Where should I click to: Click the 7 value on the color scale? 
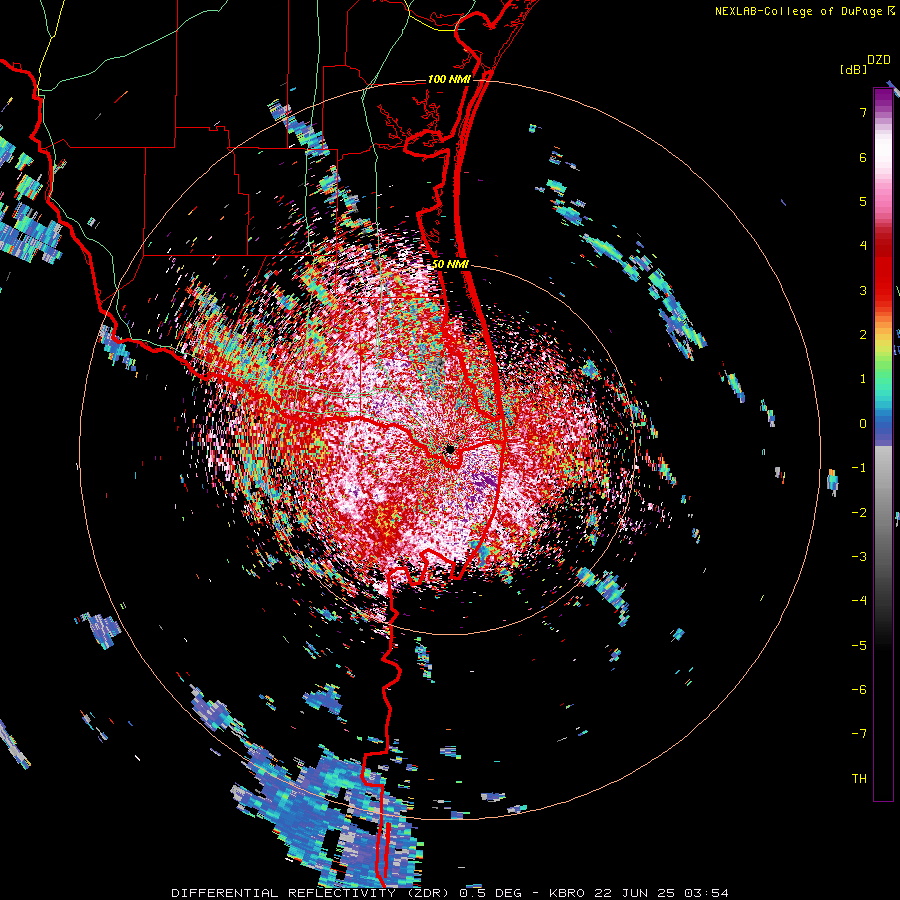click(x=863, y=112)
